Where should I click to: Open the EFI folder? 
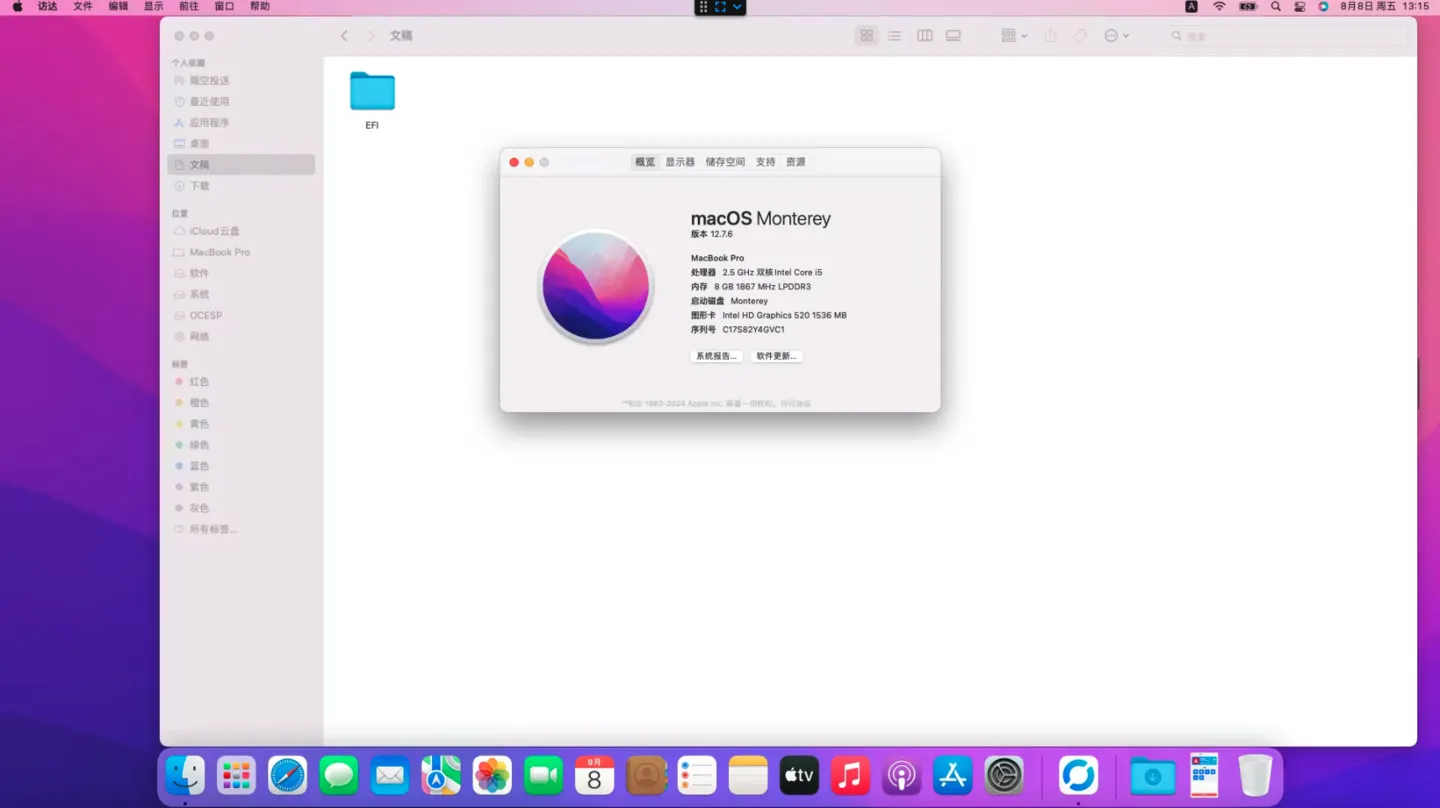coord(372,92)
